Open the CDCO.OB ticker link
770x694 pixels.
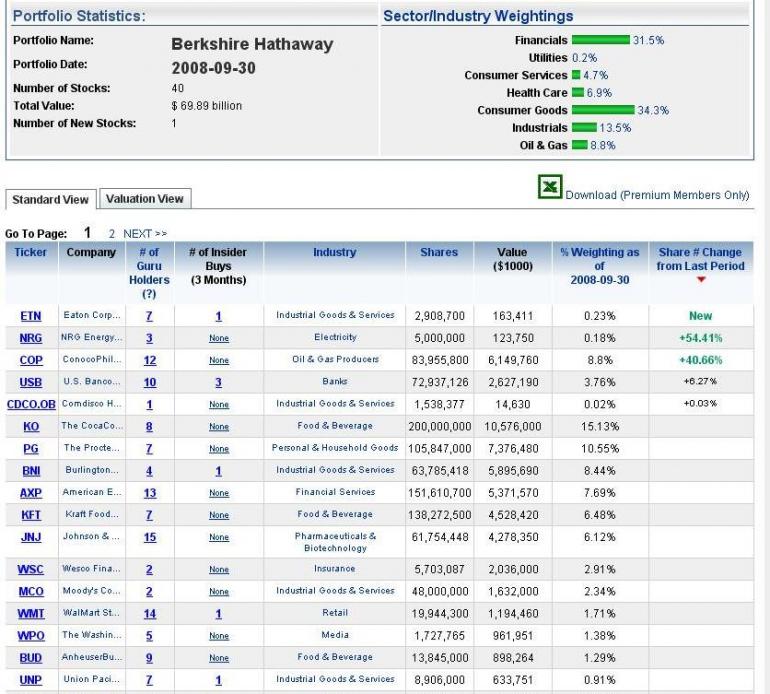click(x=31, y=404)
